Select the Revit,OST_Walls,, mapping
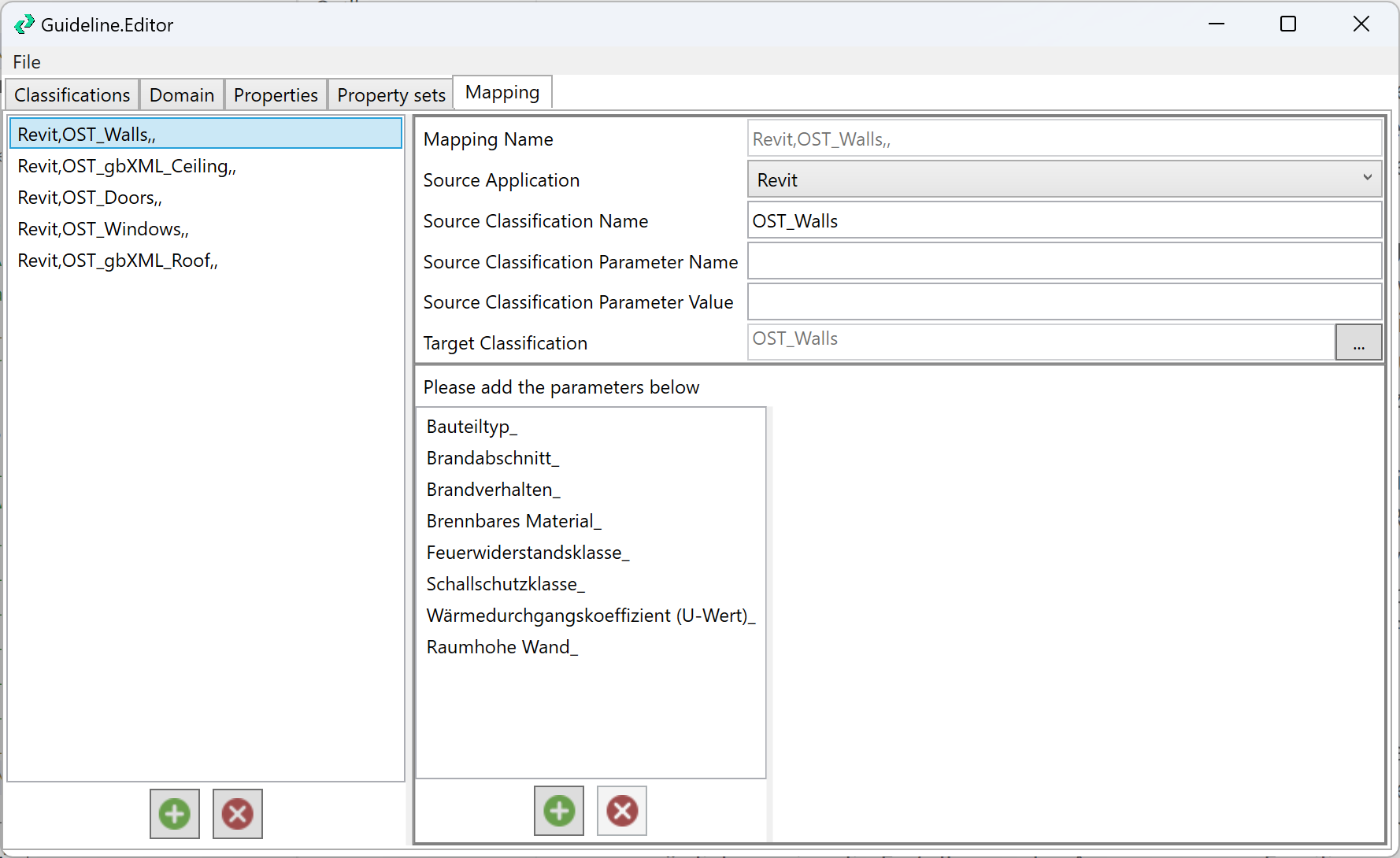Viewport: 1400px width, 858px height. (x=206, y=134)
